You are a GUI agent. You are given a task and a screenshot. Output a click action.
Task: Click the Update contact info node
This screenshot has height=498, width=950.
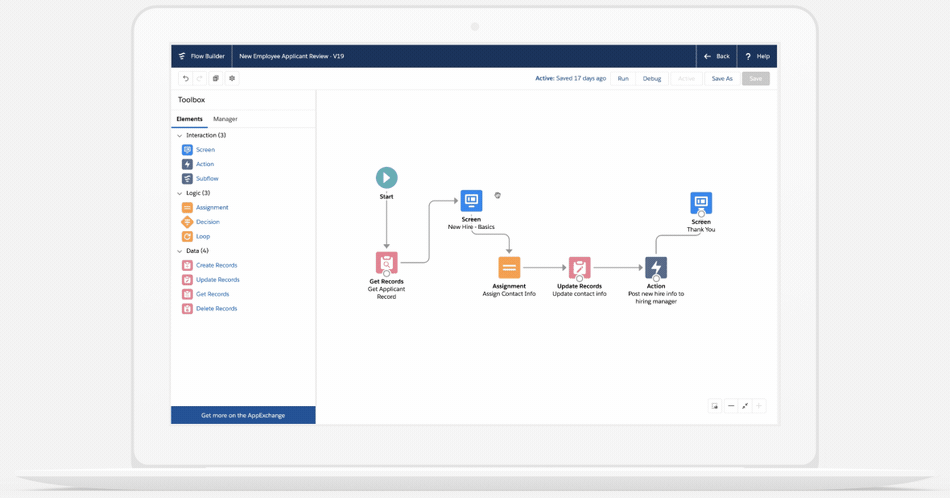pos(579,268)
